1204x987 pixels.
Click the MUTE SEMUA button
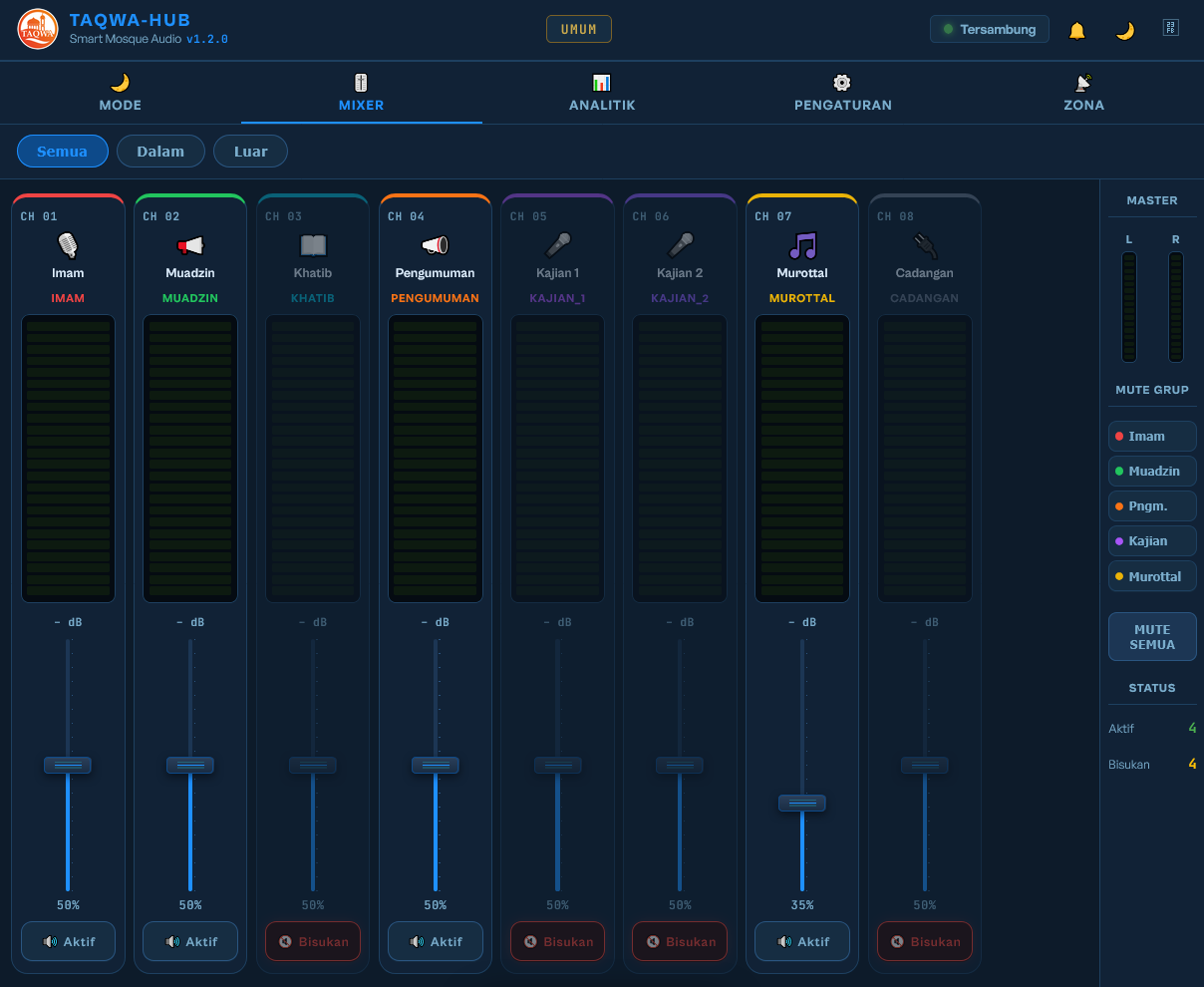pyautogui.click(x=1152, y=637)
